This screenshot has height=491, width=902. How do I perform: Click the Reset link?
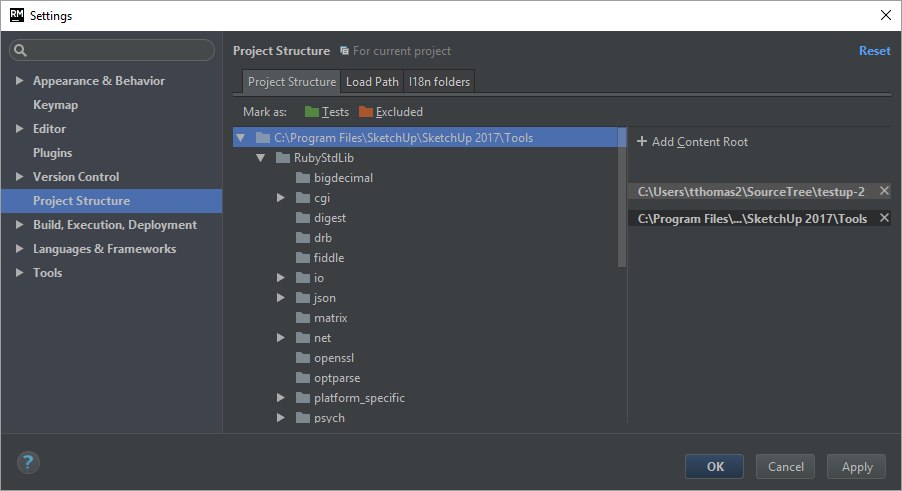point(874,51)
